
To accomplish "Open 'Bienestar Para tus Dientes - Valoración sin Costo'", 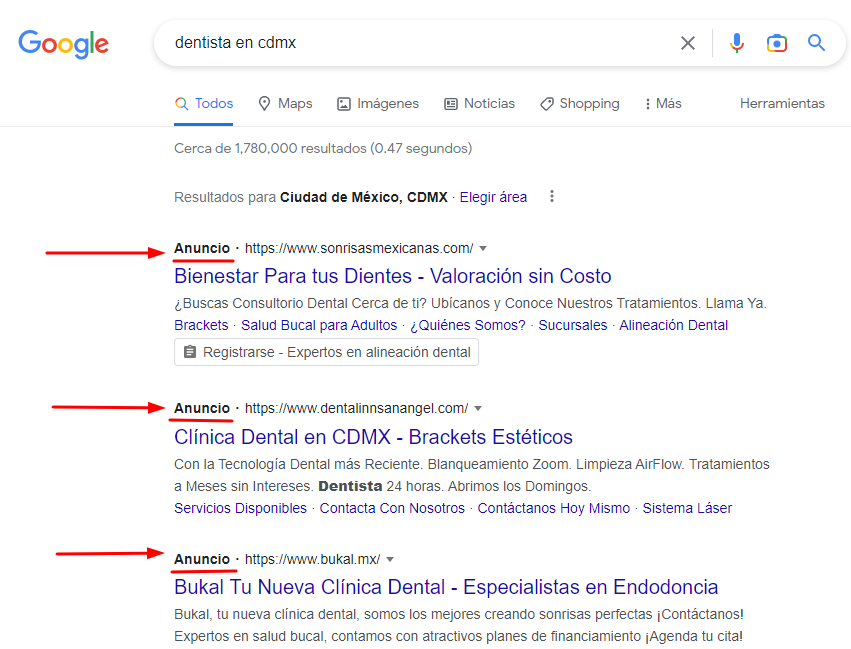I will point(393,276).
